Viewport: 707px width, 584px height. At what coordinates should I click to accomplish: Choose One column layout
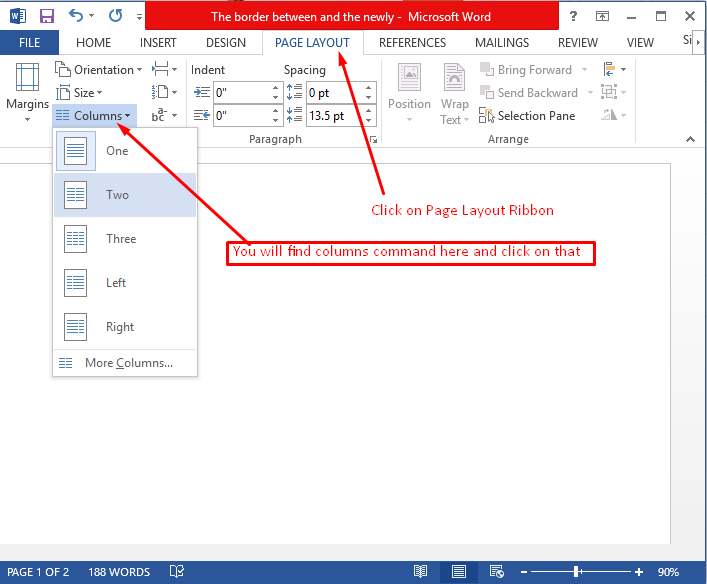[x=125, y=151]
